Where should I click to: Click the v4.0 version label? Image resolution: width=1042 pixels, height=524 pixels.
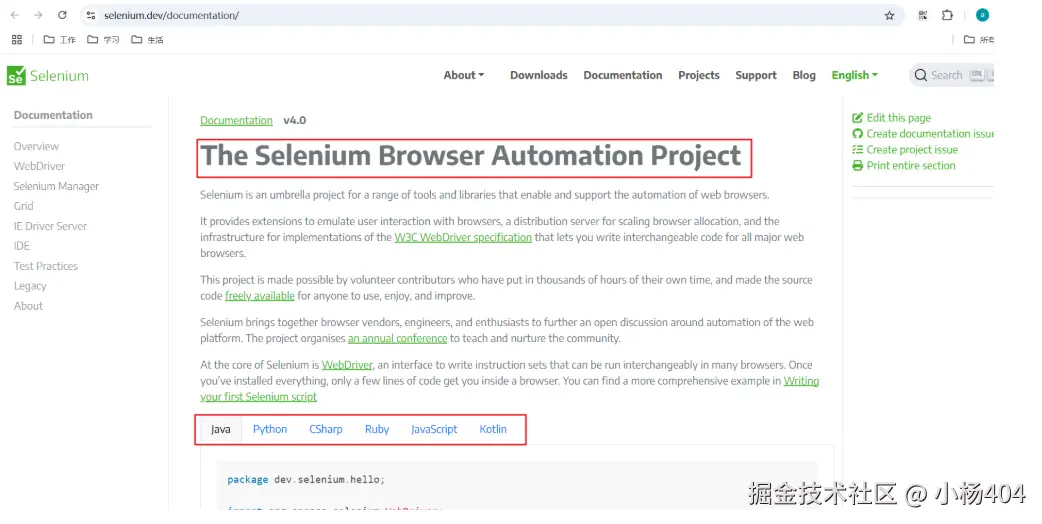pyautogui.click(x=294, y=120)
